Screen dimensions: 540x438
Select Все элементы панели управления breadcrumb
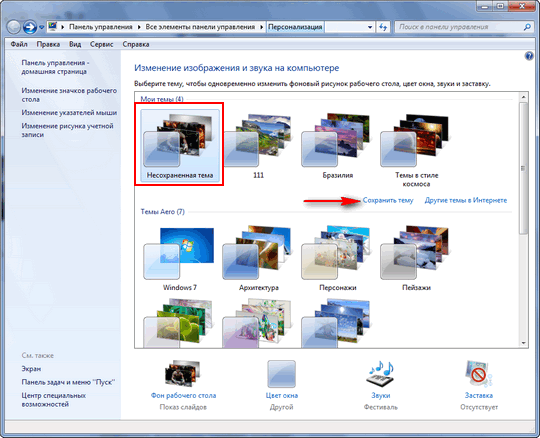click(x=200, y=27)
